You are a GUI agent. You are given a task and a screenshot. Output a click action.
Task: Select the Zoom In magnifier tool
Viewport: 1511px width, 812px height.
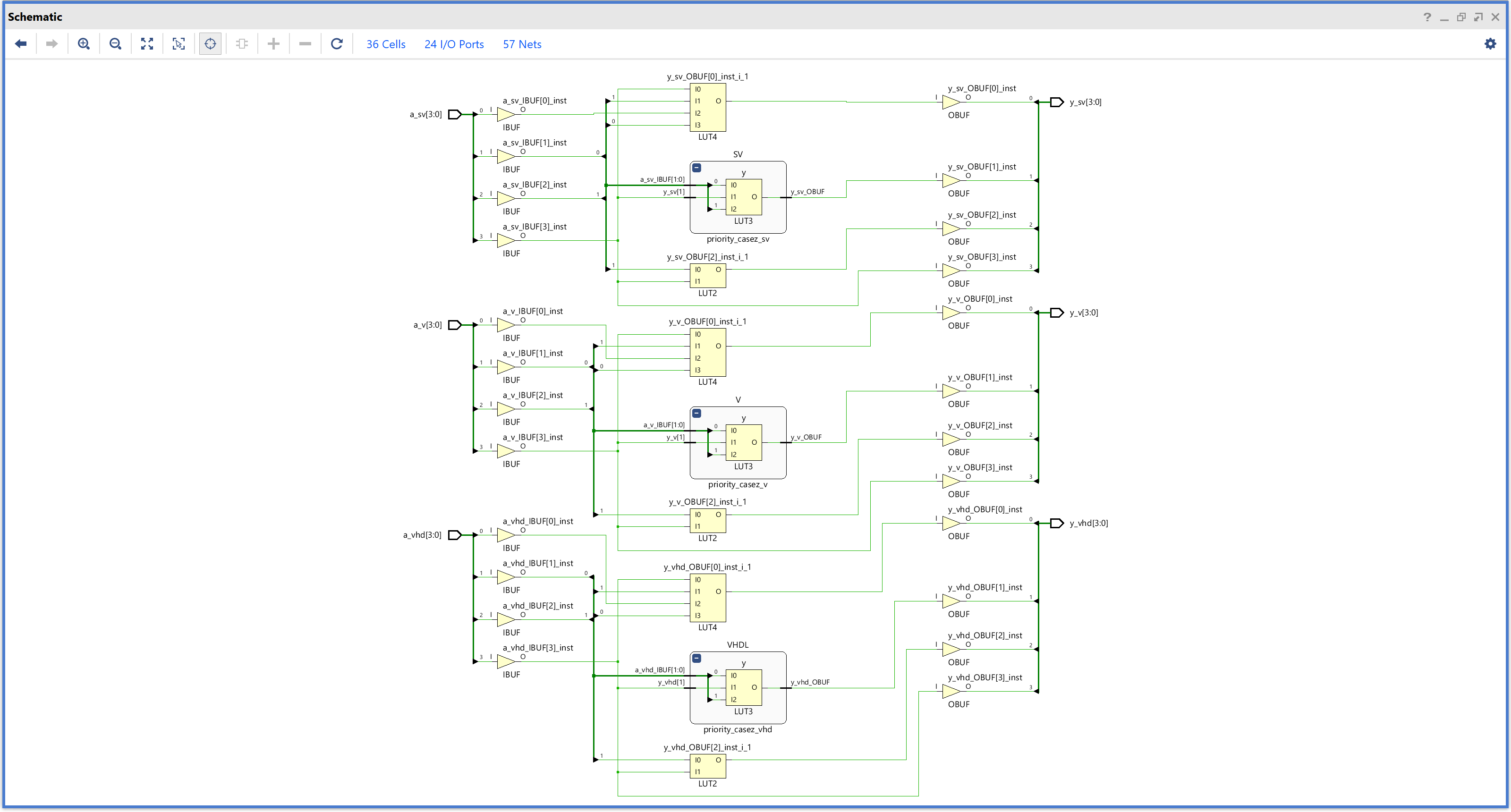point(84,43)
